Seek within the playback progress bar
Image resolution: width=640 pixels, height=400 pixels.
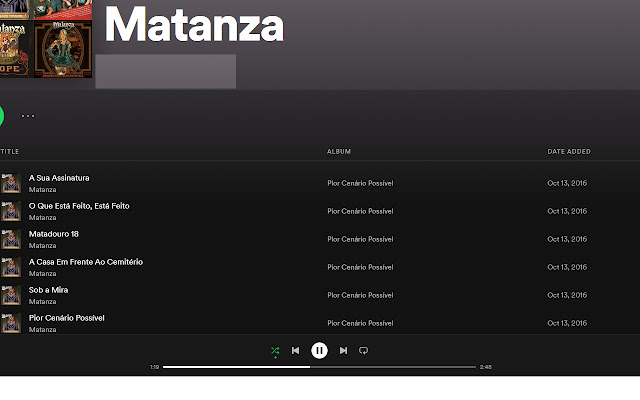[319, 367]
